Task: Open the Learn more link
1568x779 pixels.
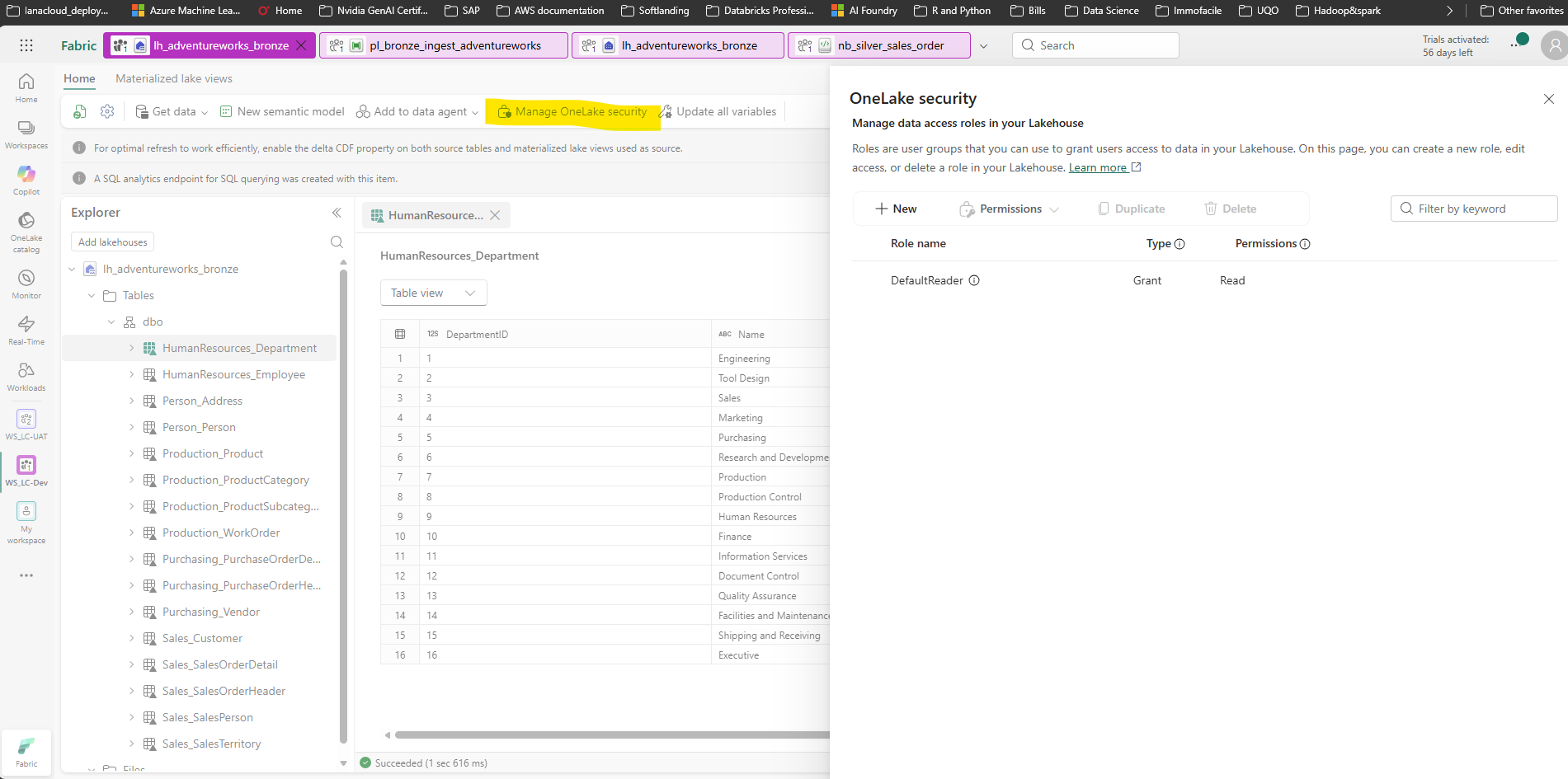Action: point(1104,167)
